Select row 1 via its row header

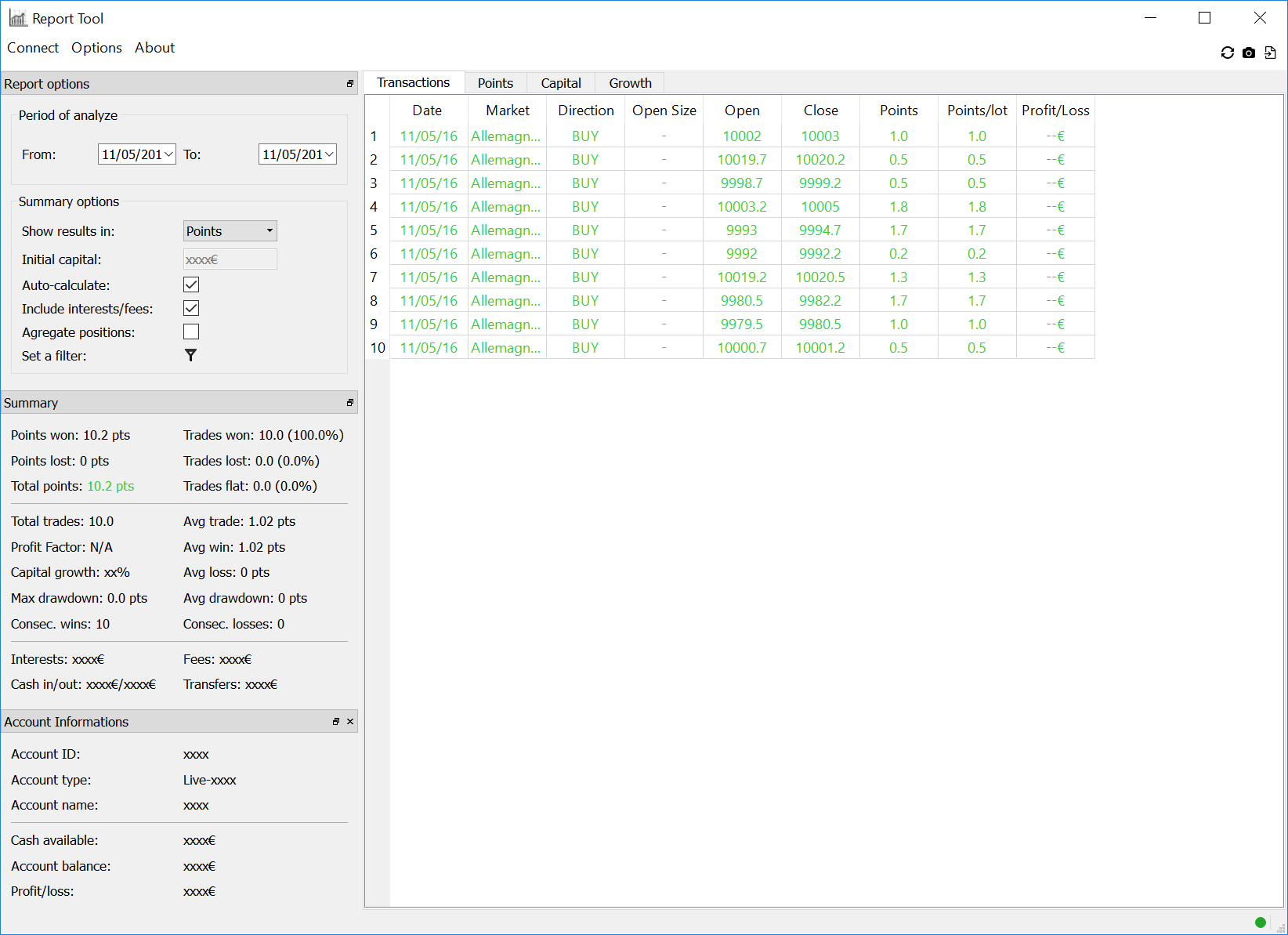tap(378, 136)
